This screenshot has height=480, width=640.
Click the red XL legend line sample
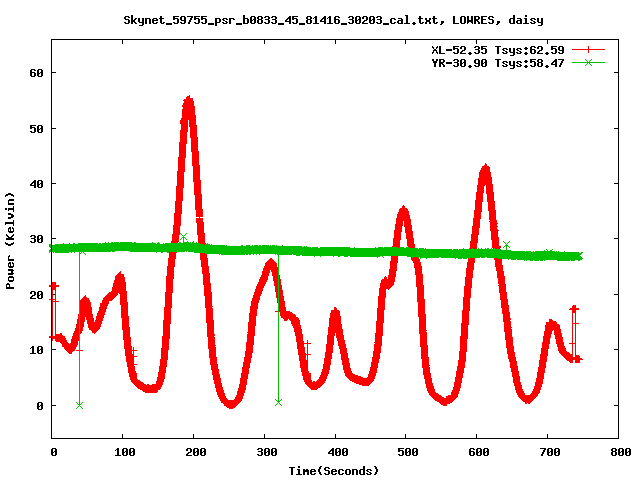(588, 50)
